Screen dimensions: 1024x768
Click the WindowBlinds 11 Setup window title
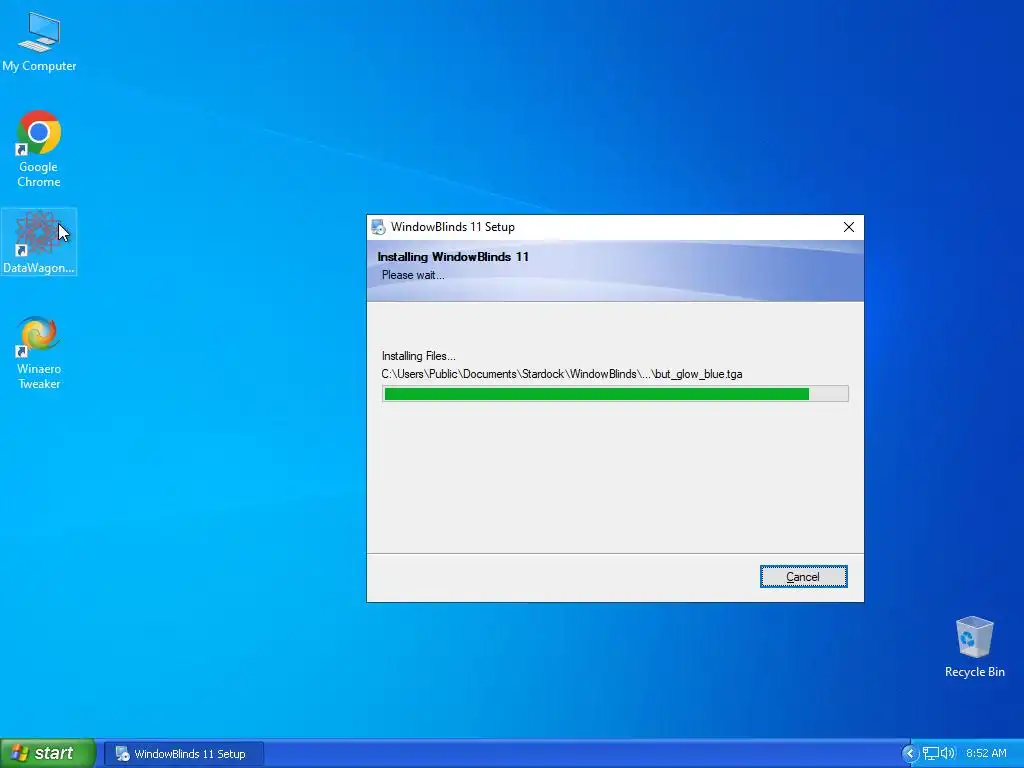453,227
